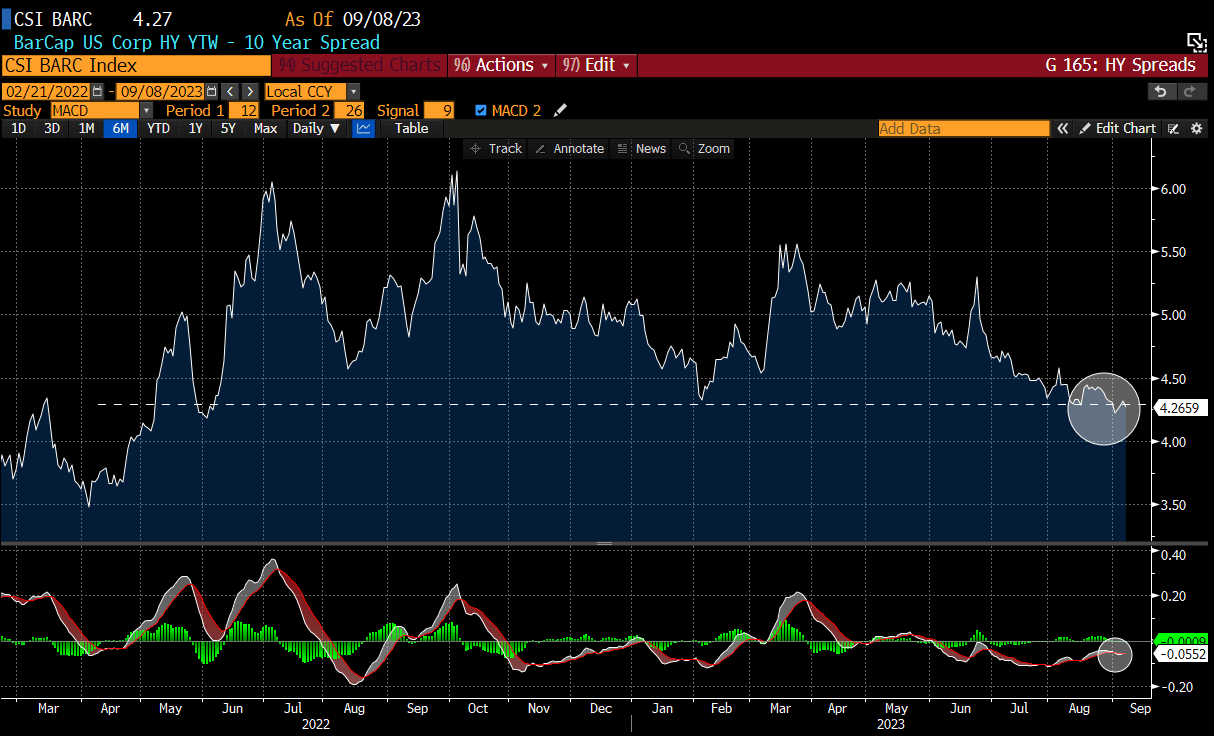Click the Edit Chart button
This screenshot has width=1214, height=736.
(x=1118, y=129)
